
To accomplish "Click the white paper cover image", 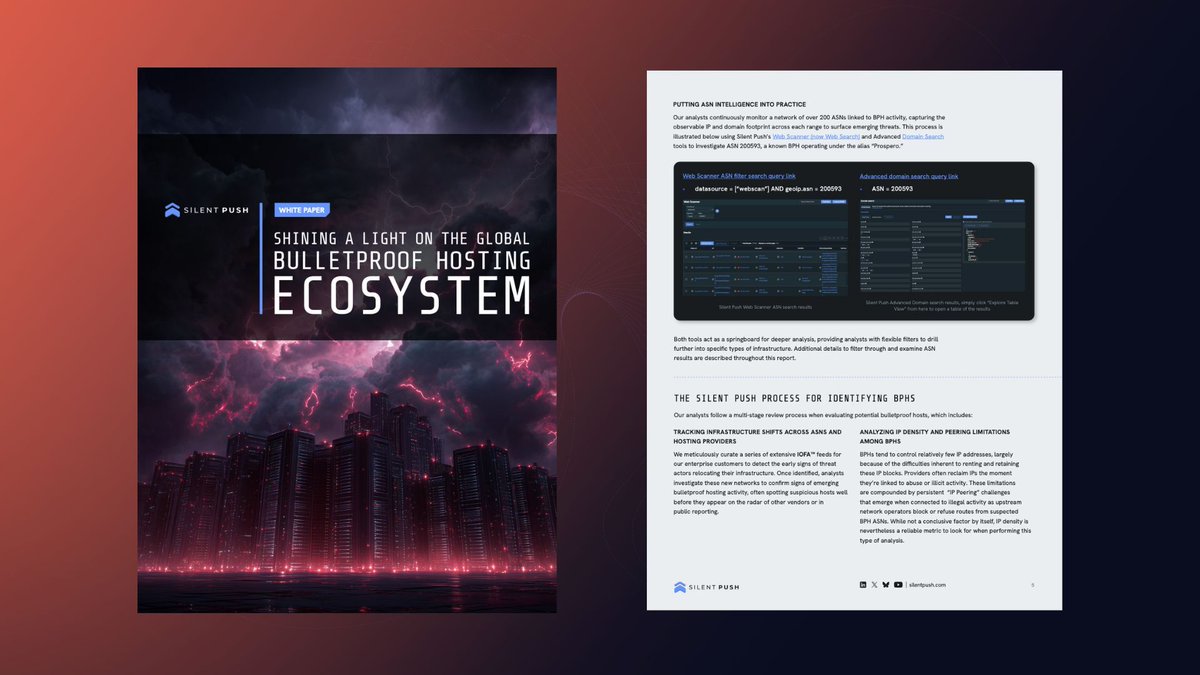I will 347,340.
